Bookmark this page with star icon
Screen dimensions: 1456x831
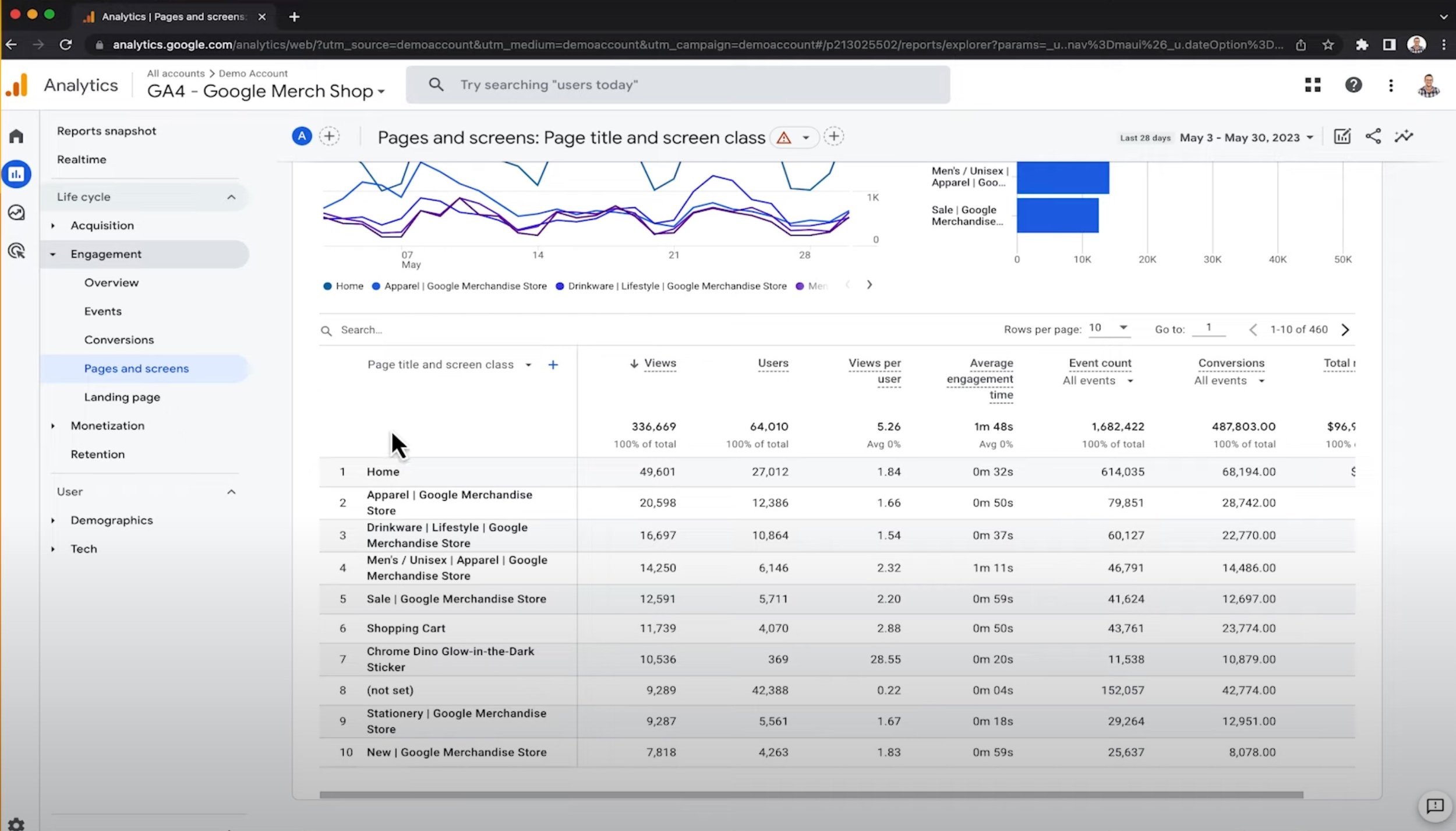point(1328,45)
